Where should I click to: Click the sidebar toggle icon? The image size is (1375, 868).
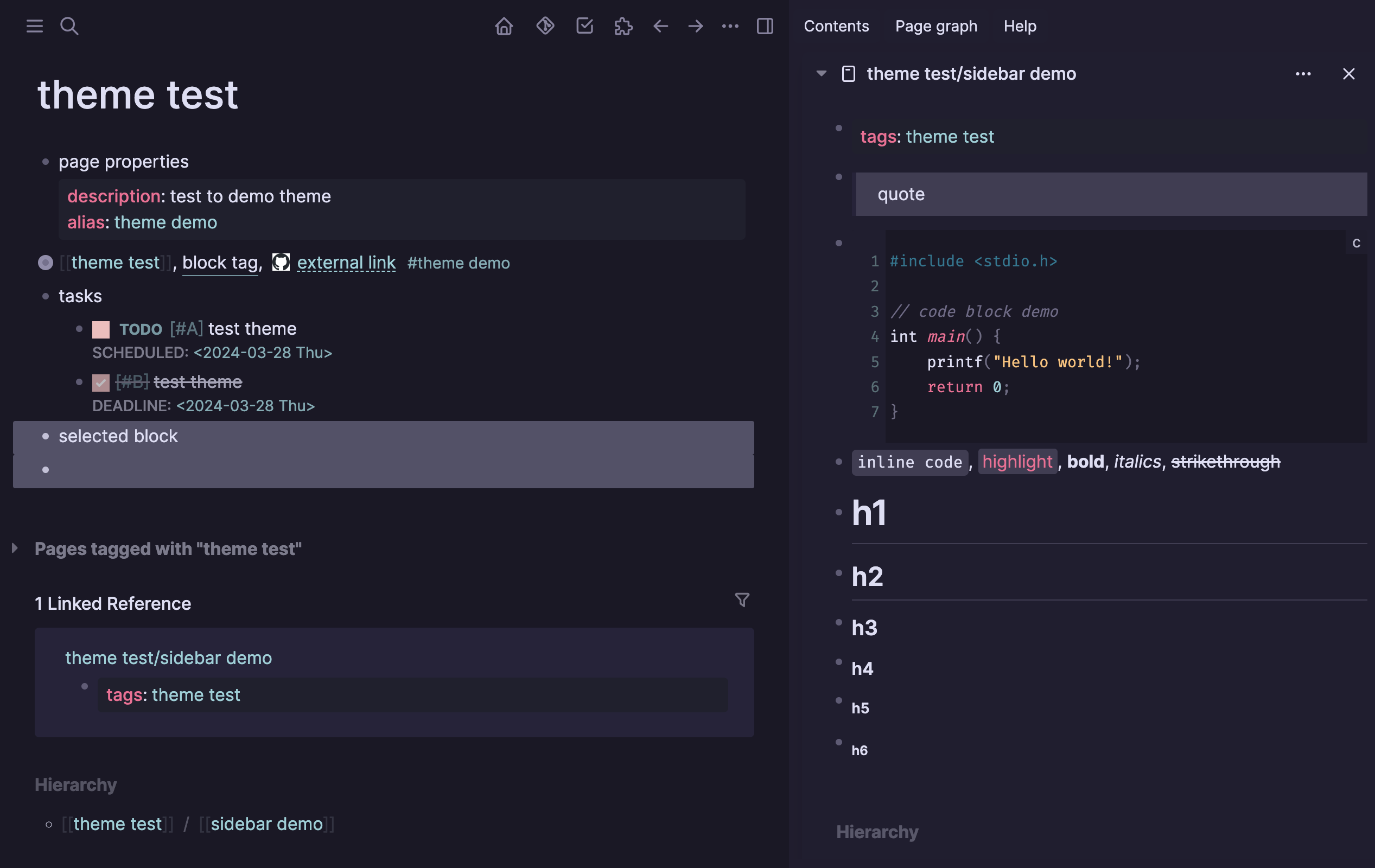tap(764, 25)
